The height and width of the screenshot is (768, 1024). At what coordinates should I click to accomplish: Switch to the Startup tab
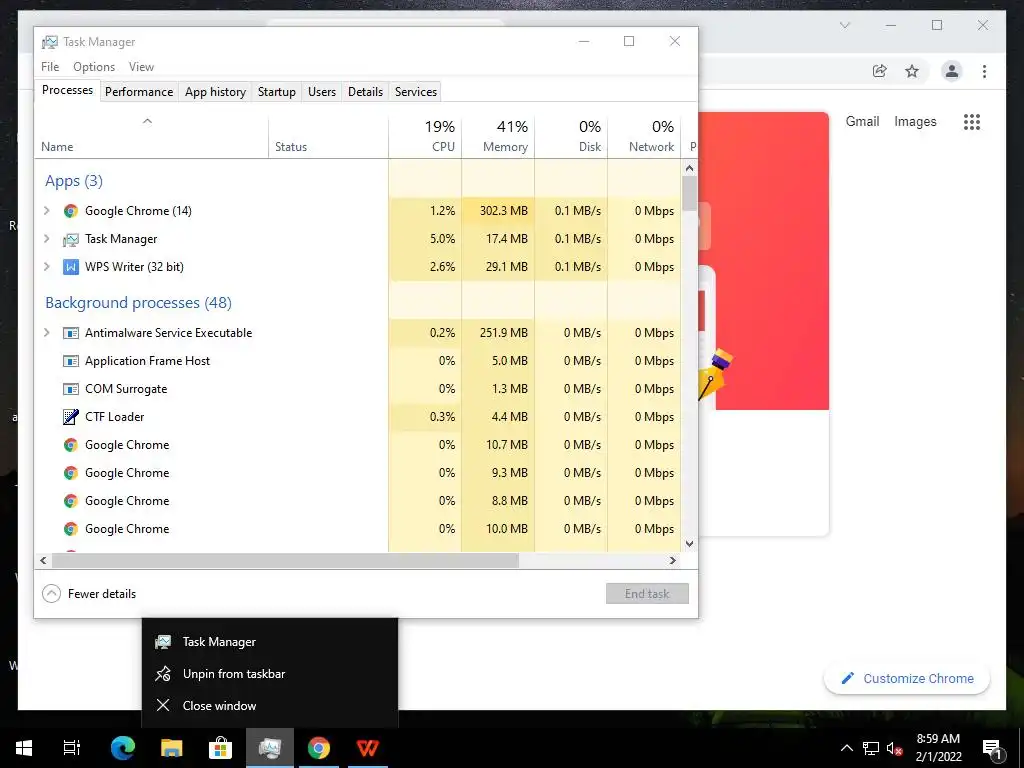277,91
